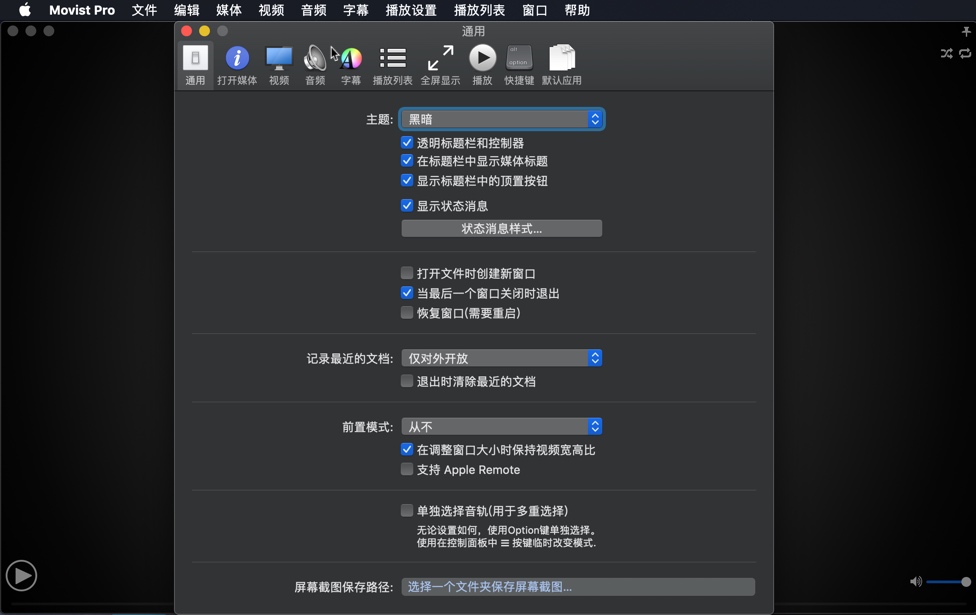The image size is (976, 615).
Task: Open the 播放设置 menu
Action: [x=411, y=10]
